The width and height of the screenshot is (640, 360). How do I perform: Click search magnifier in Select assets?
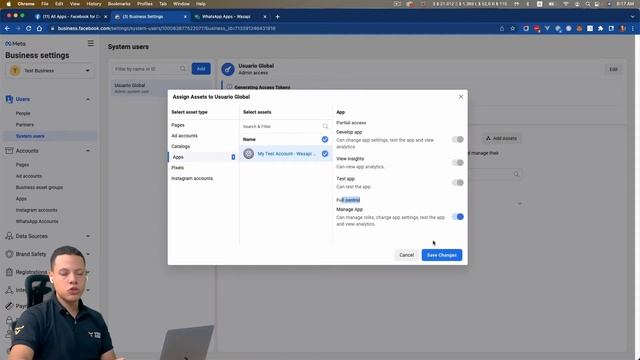[x=325, y=127]
